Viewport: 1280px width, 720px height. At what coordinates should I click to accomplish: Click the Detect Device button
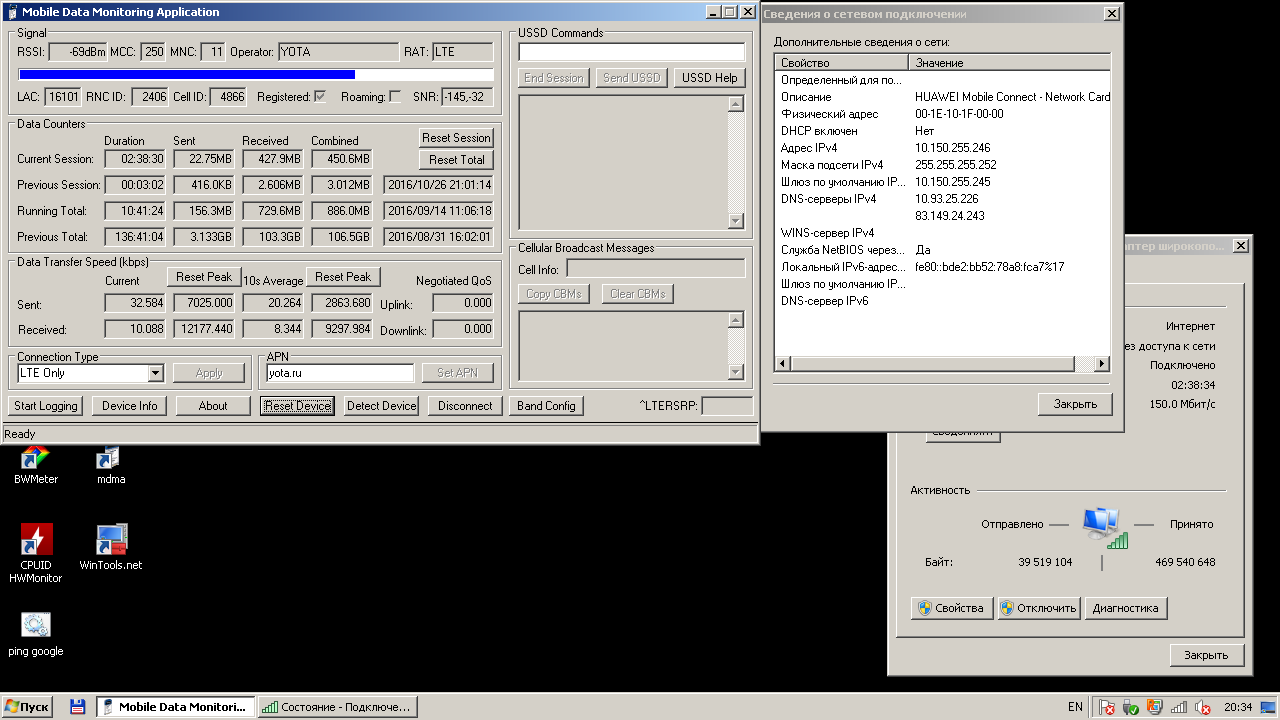point(381,406)
